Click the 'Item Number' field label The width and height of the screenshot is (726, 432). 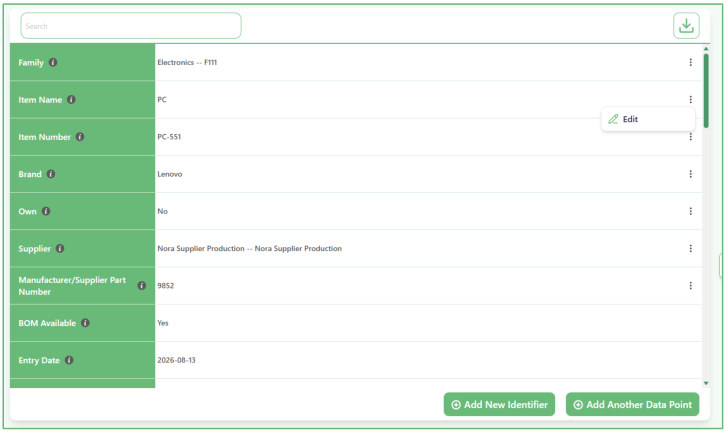point(44,137)
